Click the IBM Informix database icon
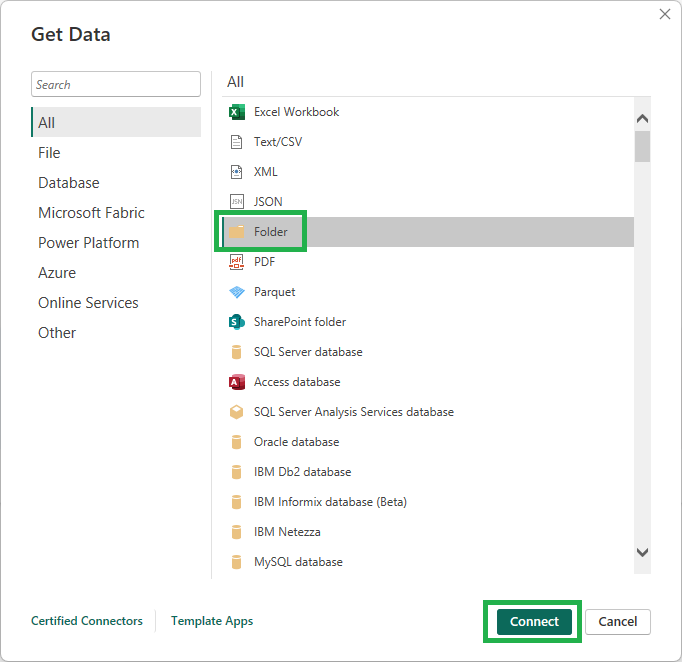This screenshot has width=682, height=662. pos(237,502)
